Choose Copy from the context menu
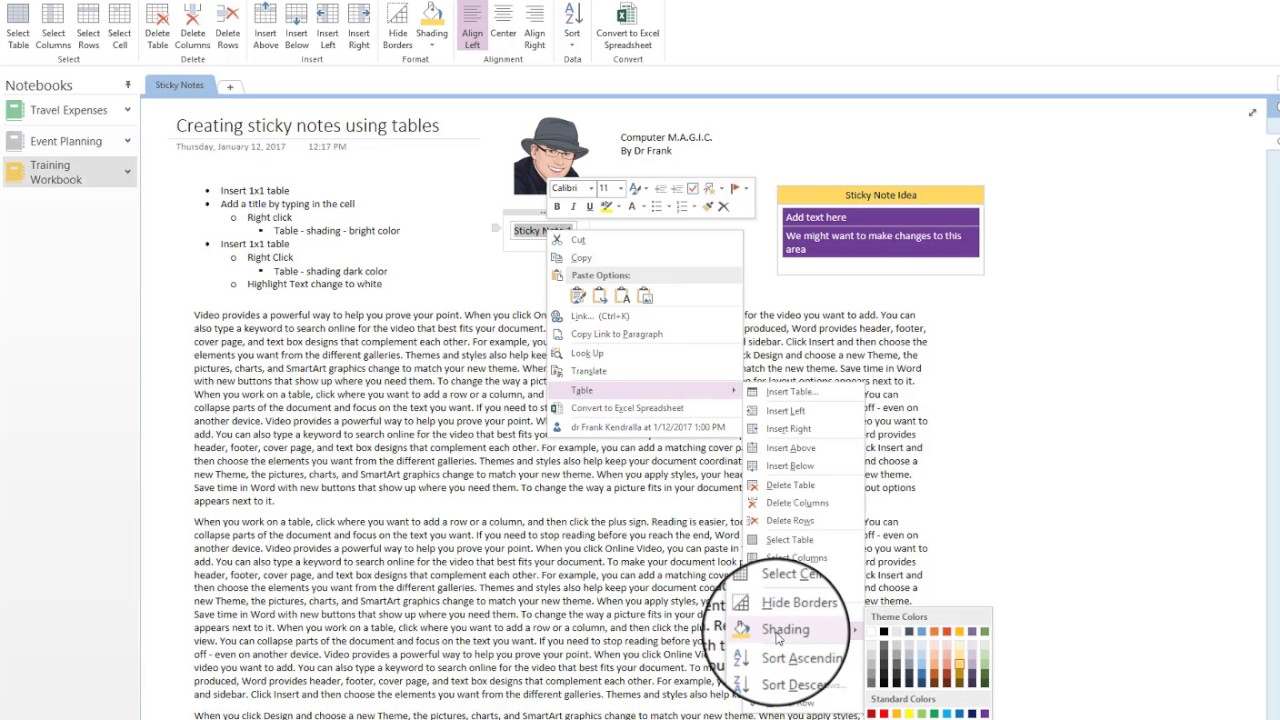1280x720 pixels. (646, 258)
